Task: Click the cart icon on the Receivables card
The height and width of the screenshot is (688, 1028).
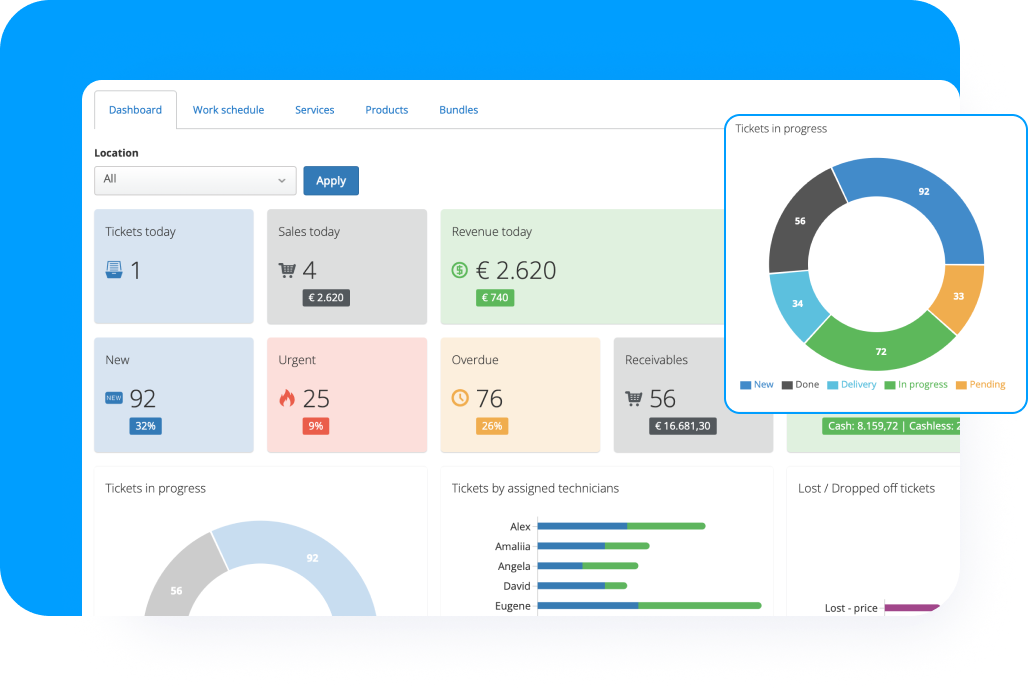Action: click(634, 397)
